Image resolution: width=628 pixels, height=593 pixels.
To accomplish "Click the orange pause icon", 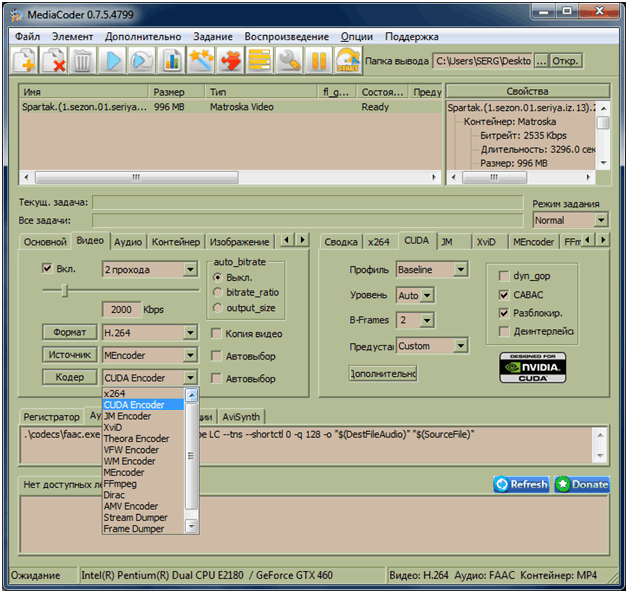I will tap(319, 61).
